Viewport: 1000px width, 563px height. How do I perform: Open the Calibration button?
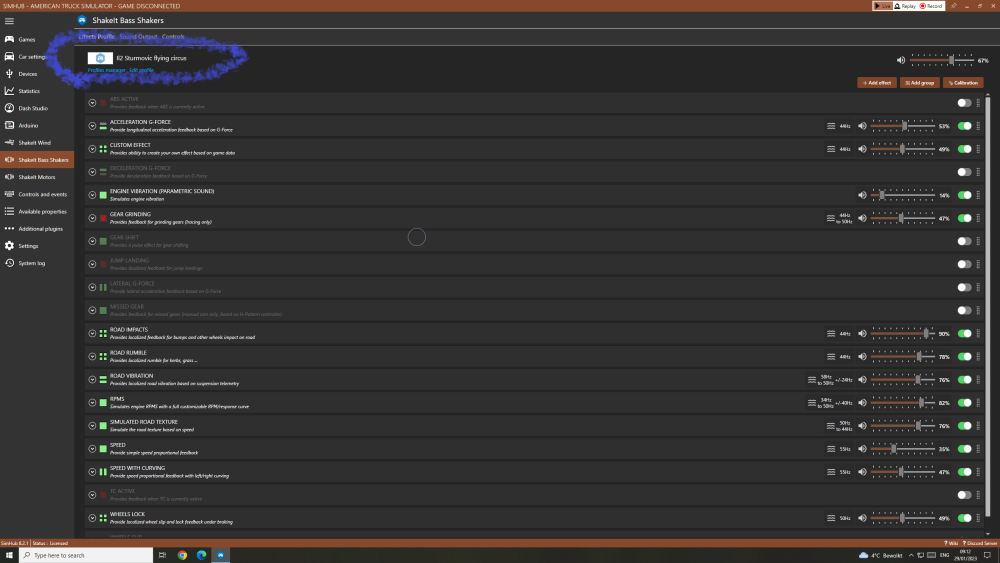click(963, 83)
